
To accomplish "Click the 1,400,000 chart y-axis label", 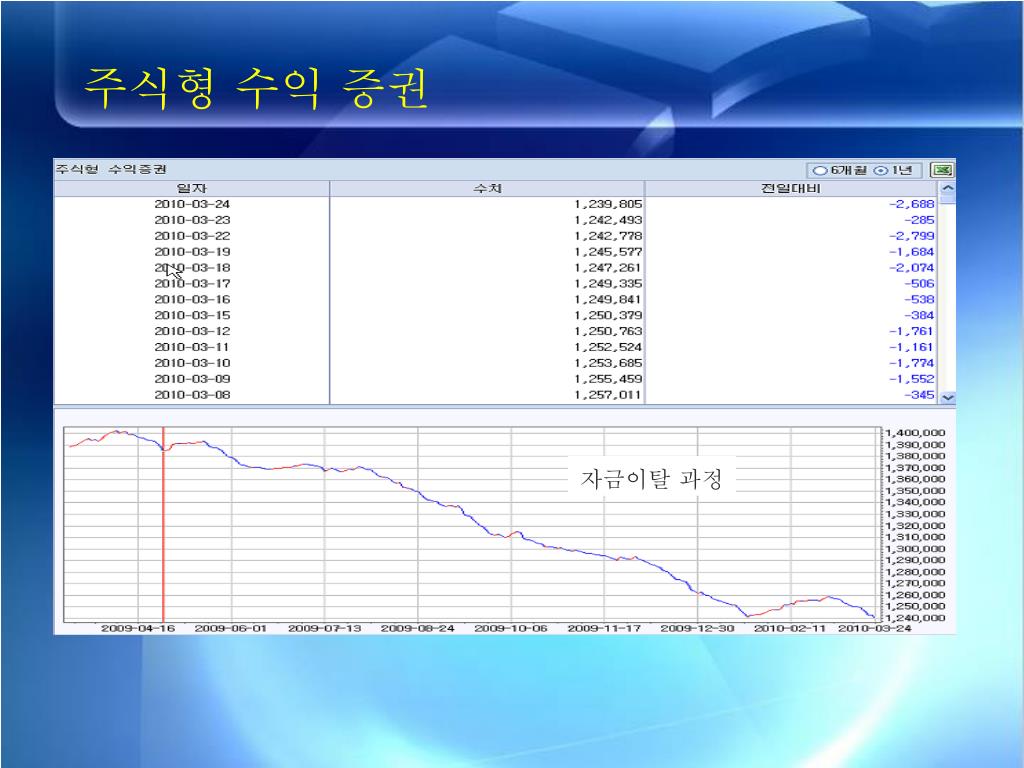I will coord(916,433).
